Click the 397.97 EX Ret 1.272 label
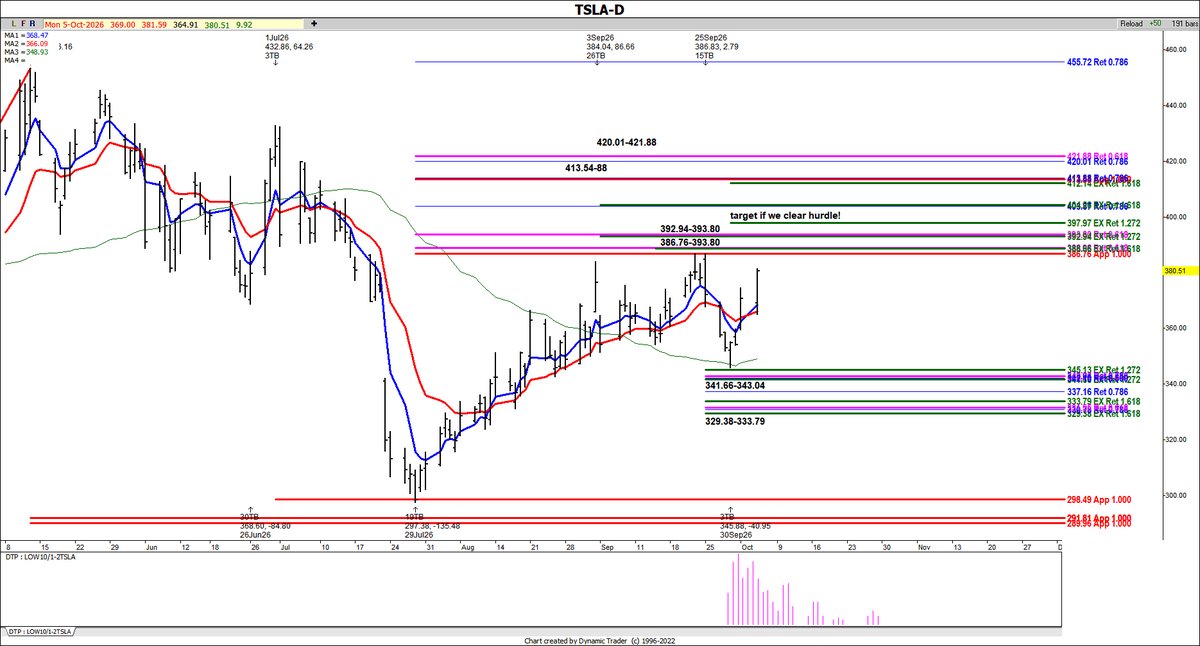This screenshot has width=1200, height=646. (1102, 223)
